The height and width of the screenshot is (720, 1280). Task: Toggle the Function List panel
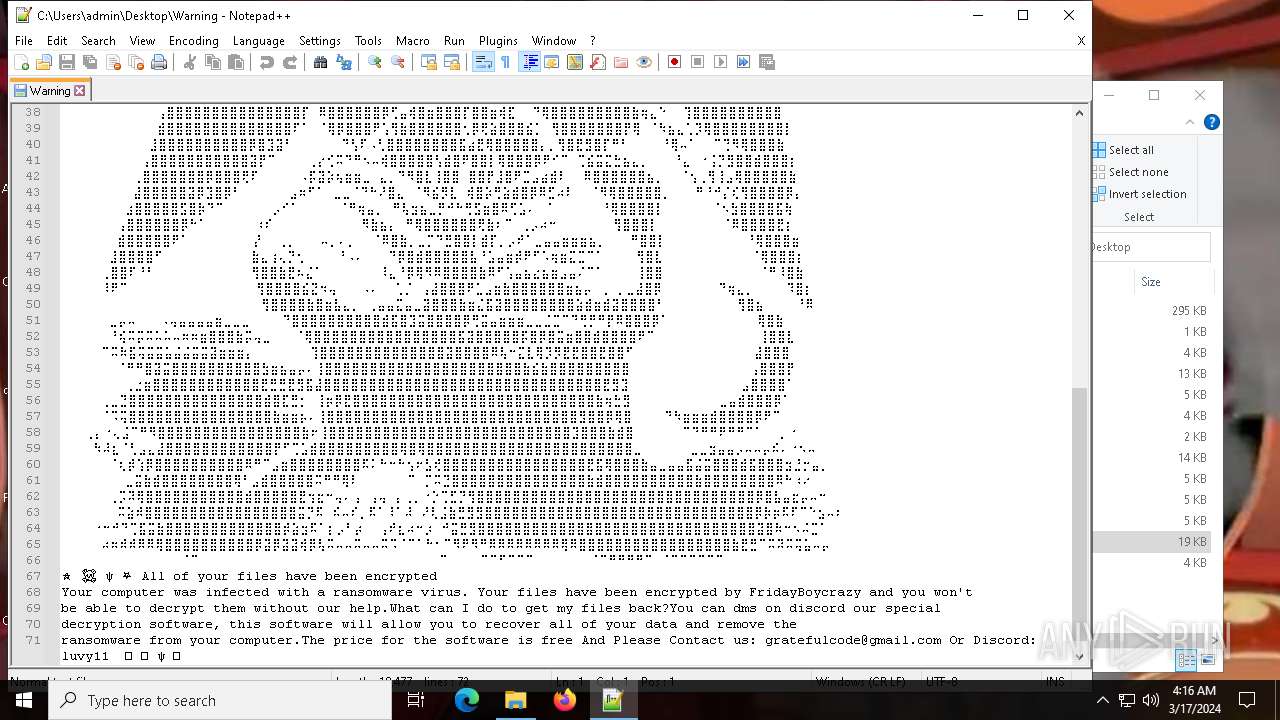click(597, 62)
